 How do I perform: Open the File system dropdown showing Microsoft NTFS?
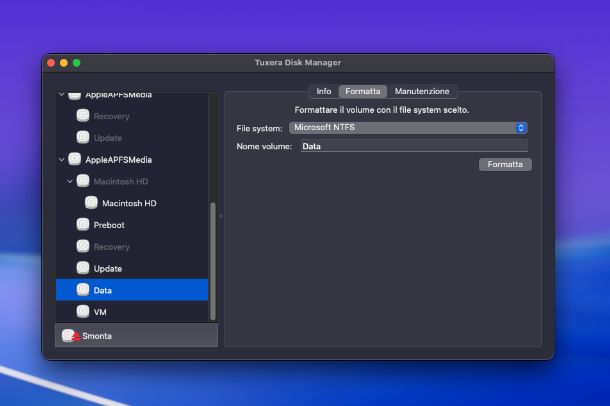pyautogui.click(x=408, y=128)
